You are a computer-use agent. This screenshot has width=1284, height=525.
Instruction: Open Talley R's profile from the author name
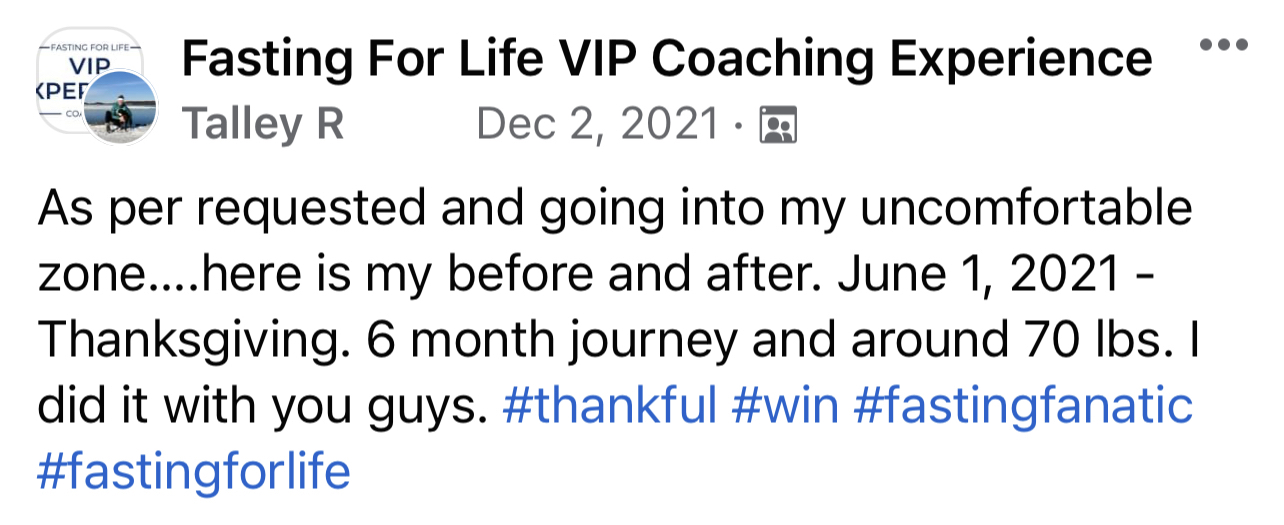pyautogui.click(x=263, y=125)
